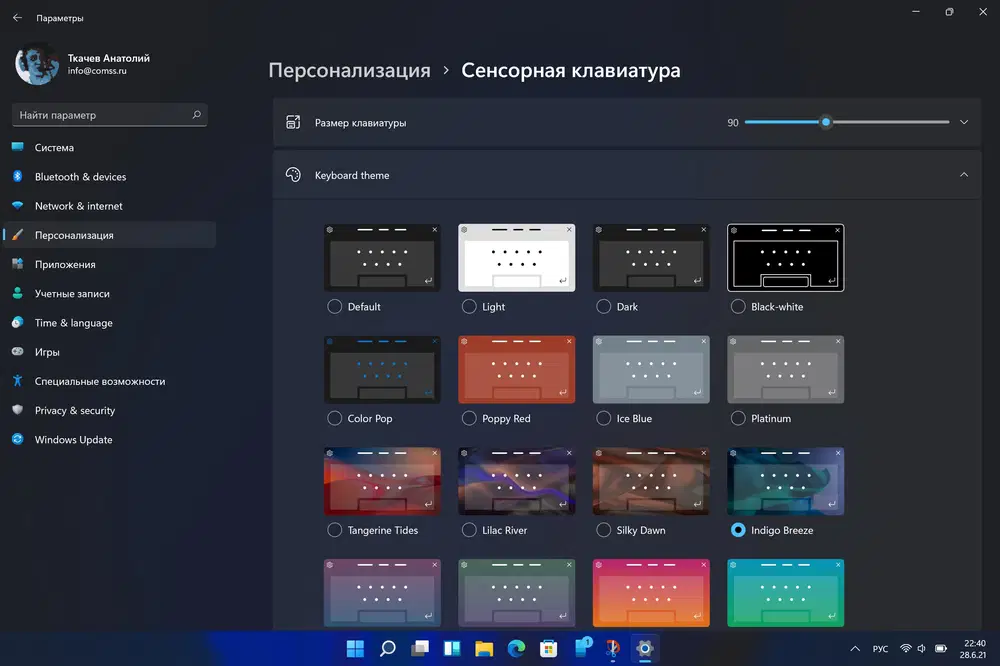Select the Poppy Red theme radio button
1000x666 pixels.
point(469,418)
